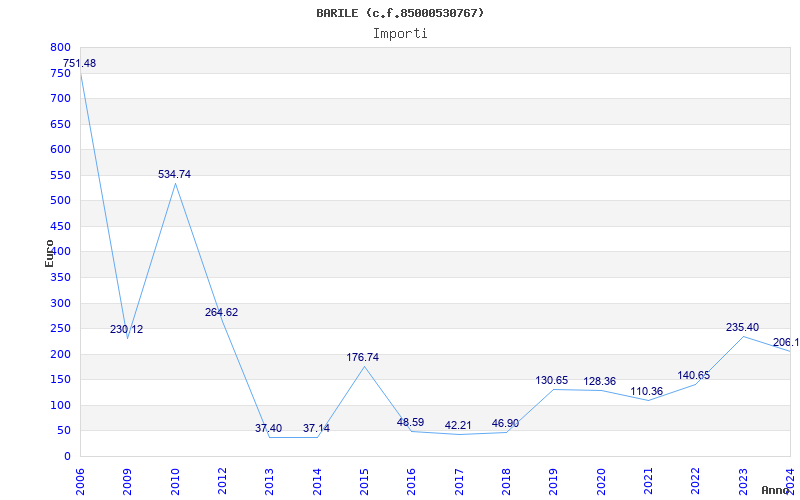Select the 2015 year axis label
Viewport: 800px width, 500px height.
[x=364, y=482]
